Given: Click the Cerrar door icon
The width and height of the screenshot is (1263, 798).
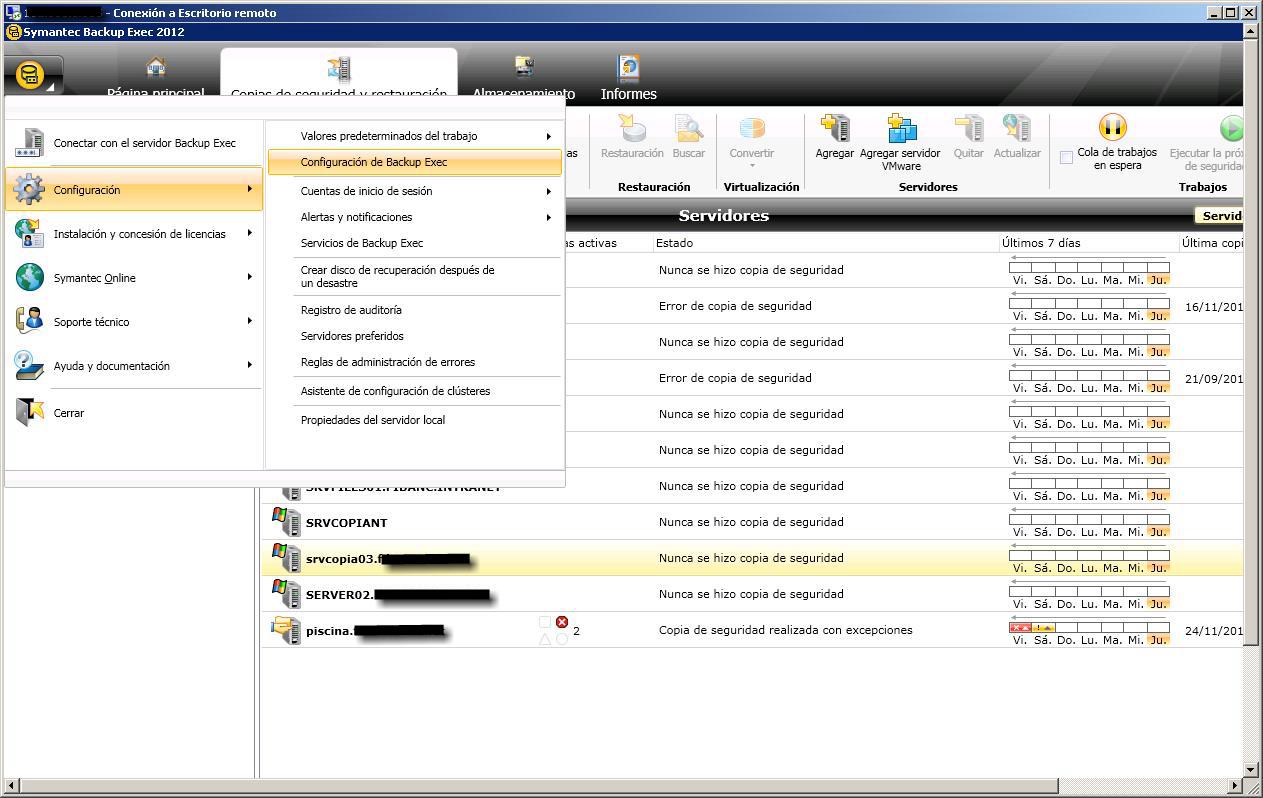Looking at the screenshot, I should point(29,412).
